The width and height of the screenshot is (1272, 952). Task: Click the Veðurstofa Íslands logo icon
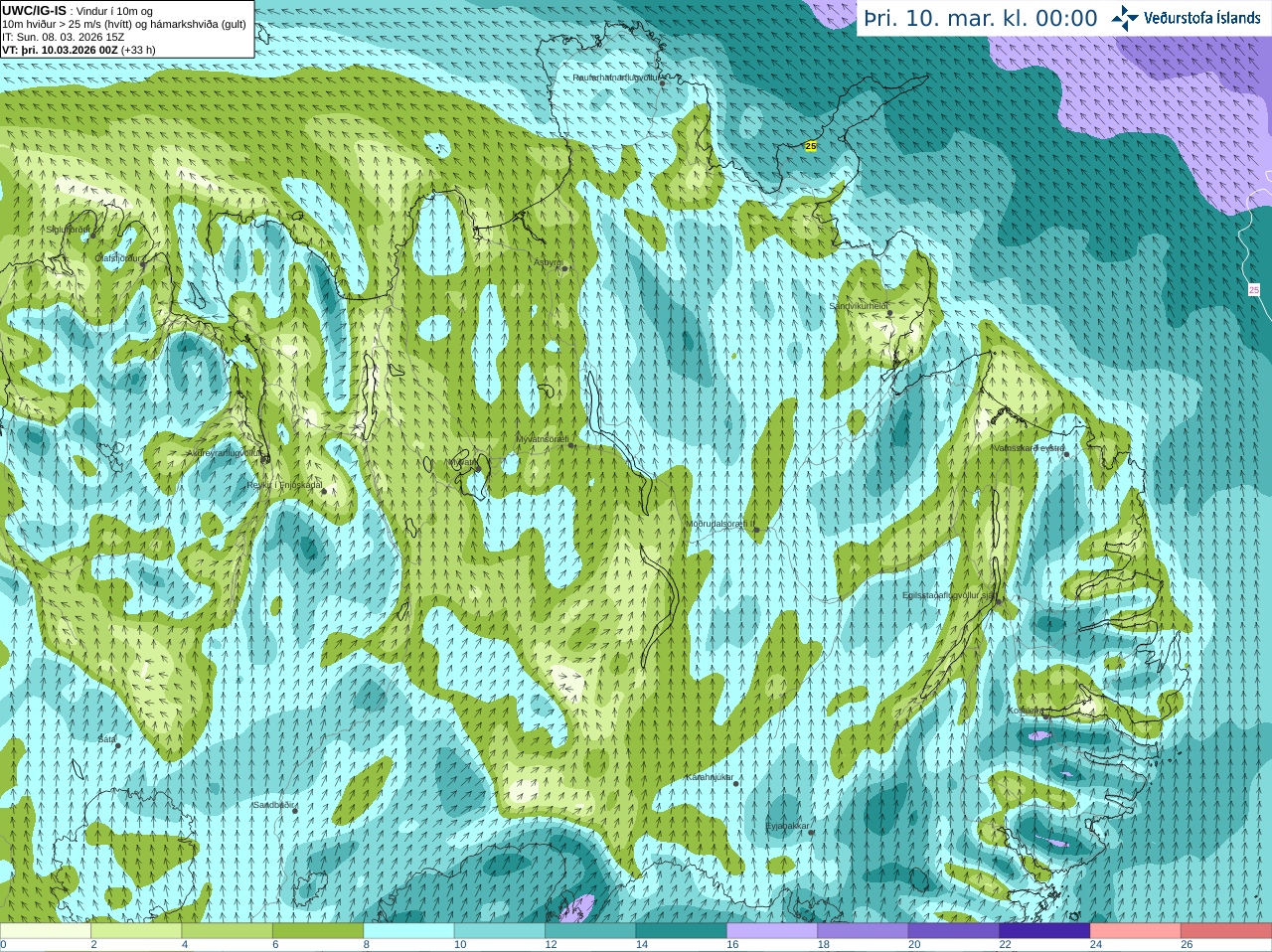tap(1125, 18)
